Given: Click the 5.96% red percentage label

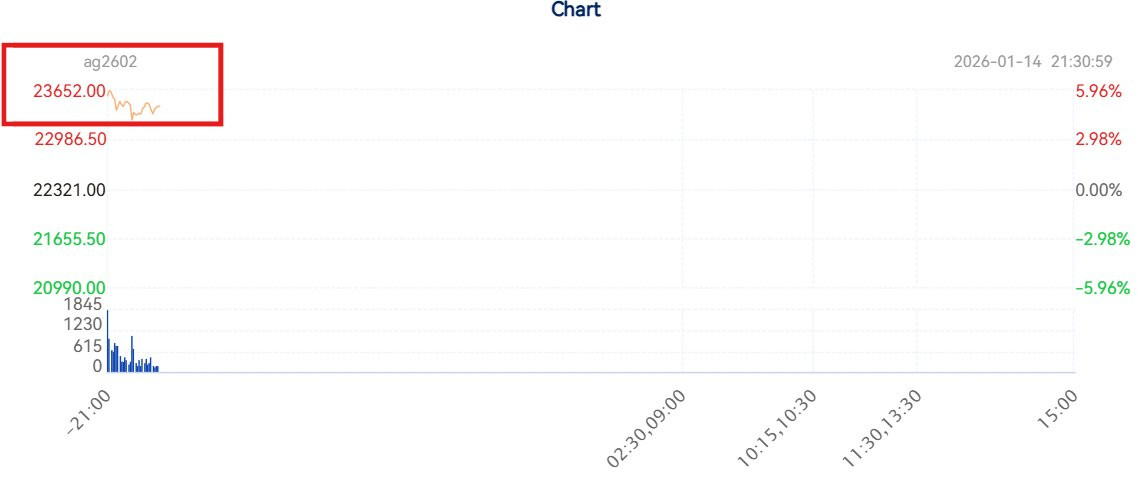Looking at the screenshot, I should pyautogui.click(x=1099, y=91).
